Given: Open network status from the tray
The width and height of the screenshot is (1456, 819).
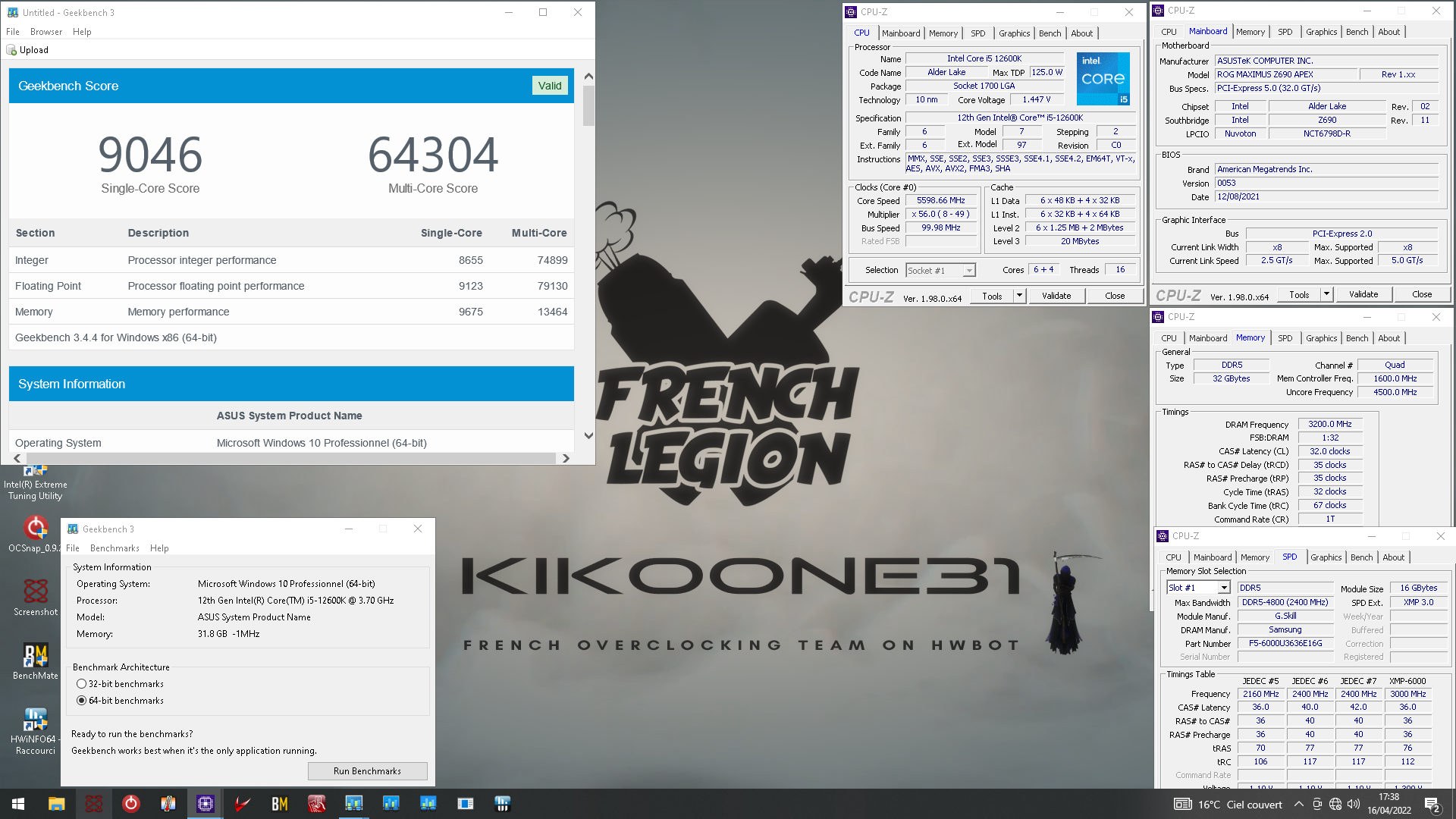Looking at the screenshot, I should (1335, 805).
